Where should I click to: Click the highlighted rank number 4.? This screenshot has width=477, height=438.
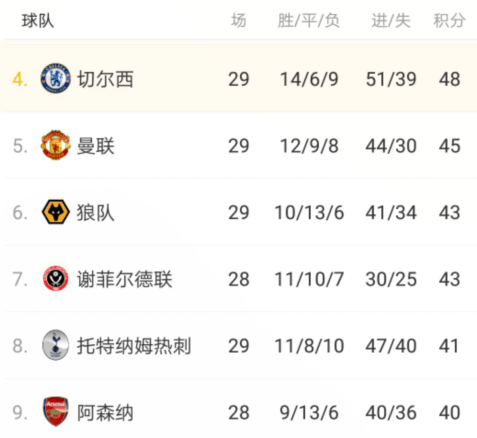pos(20,79)
